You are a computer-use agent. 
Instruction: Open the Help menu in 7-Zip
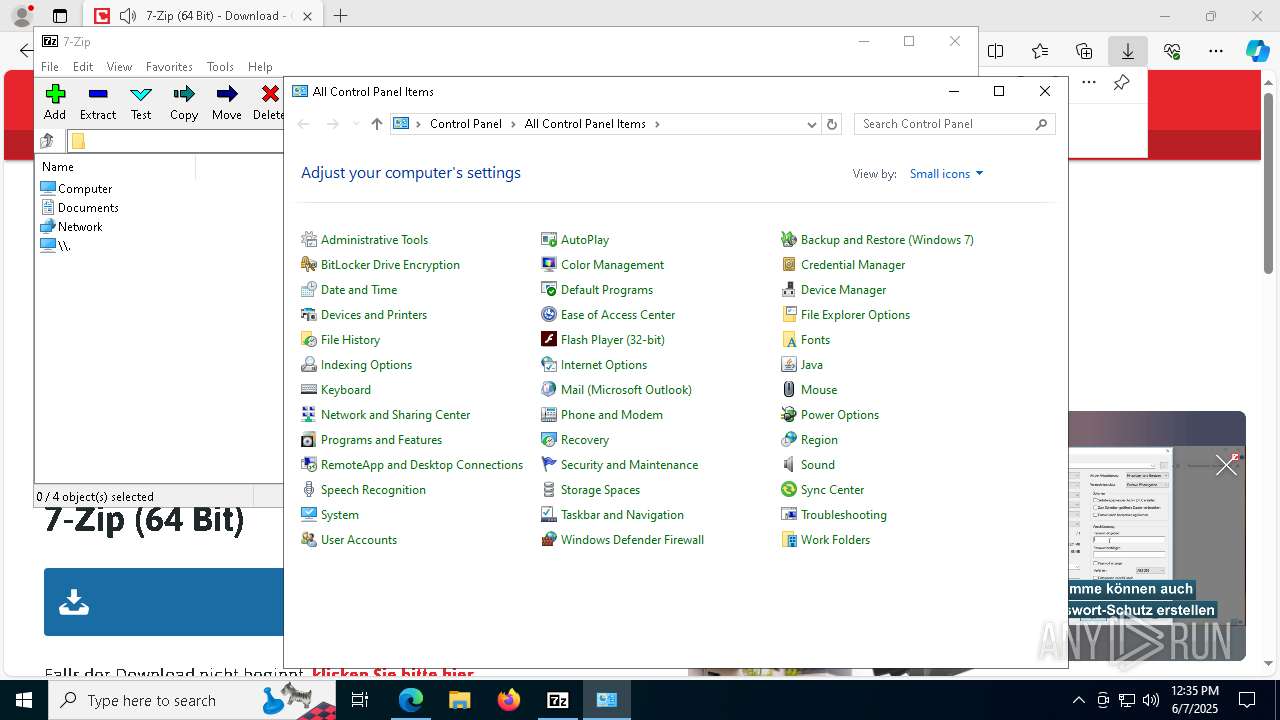260,67
